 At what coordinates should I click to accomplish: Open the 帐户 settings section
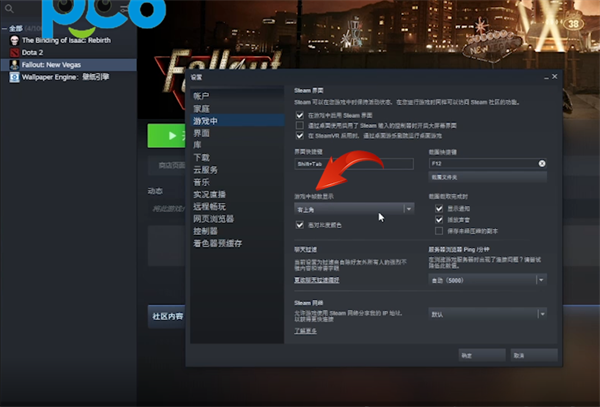(201, 96)
